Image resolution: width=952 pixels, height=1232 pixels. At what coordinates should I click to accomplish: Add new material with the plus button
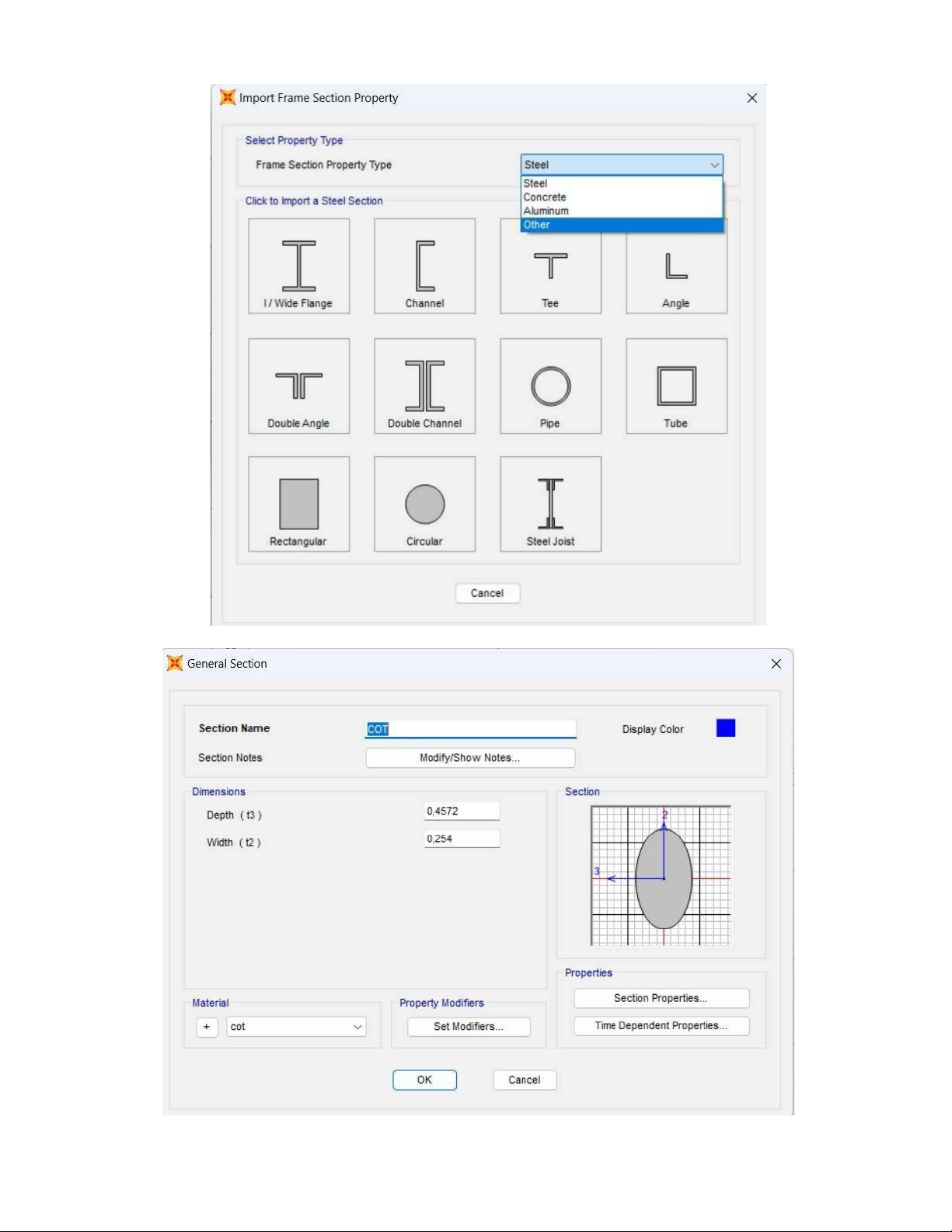coord(207,1027)
